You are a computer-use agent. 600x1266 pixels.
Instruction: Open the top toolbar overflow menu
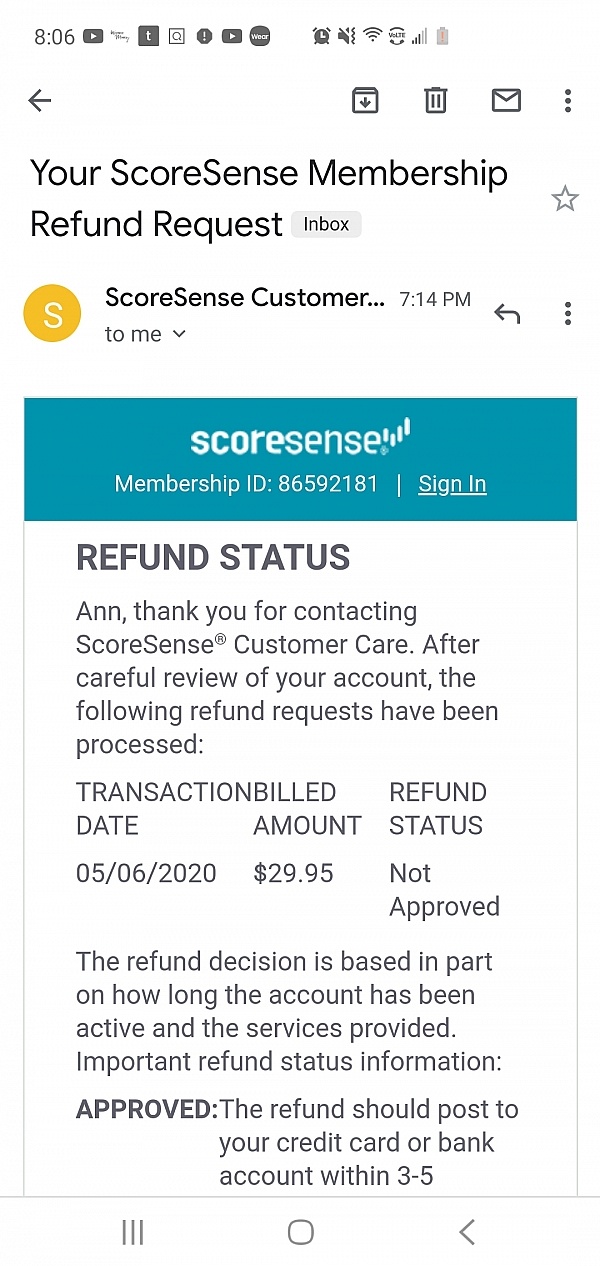coord(567,100)
